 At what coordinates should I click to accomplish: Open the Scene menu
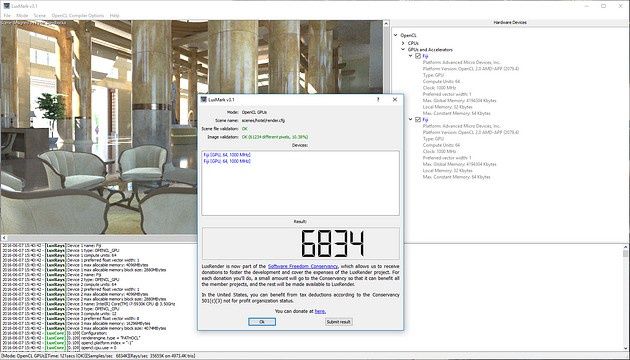point(39,15)
